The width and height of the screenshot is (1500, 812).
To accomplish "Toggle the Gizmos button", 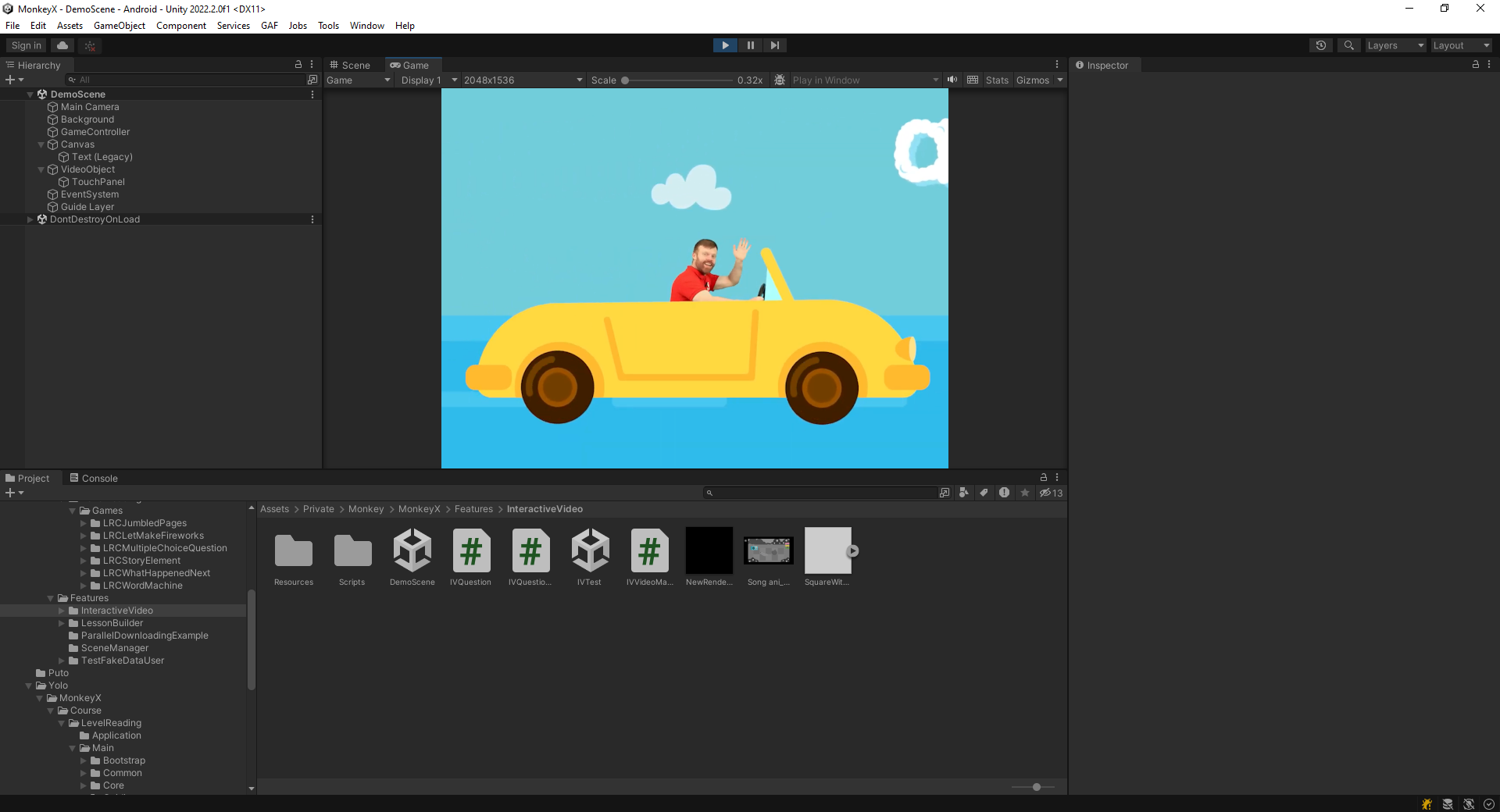I will 1033,80.
